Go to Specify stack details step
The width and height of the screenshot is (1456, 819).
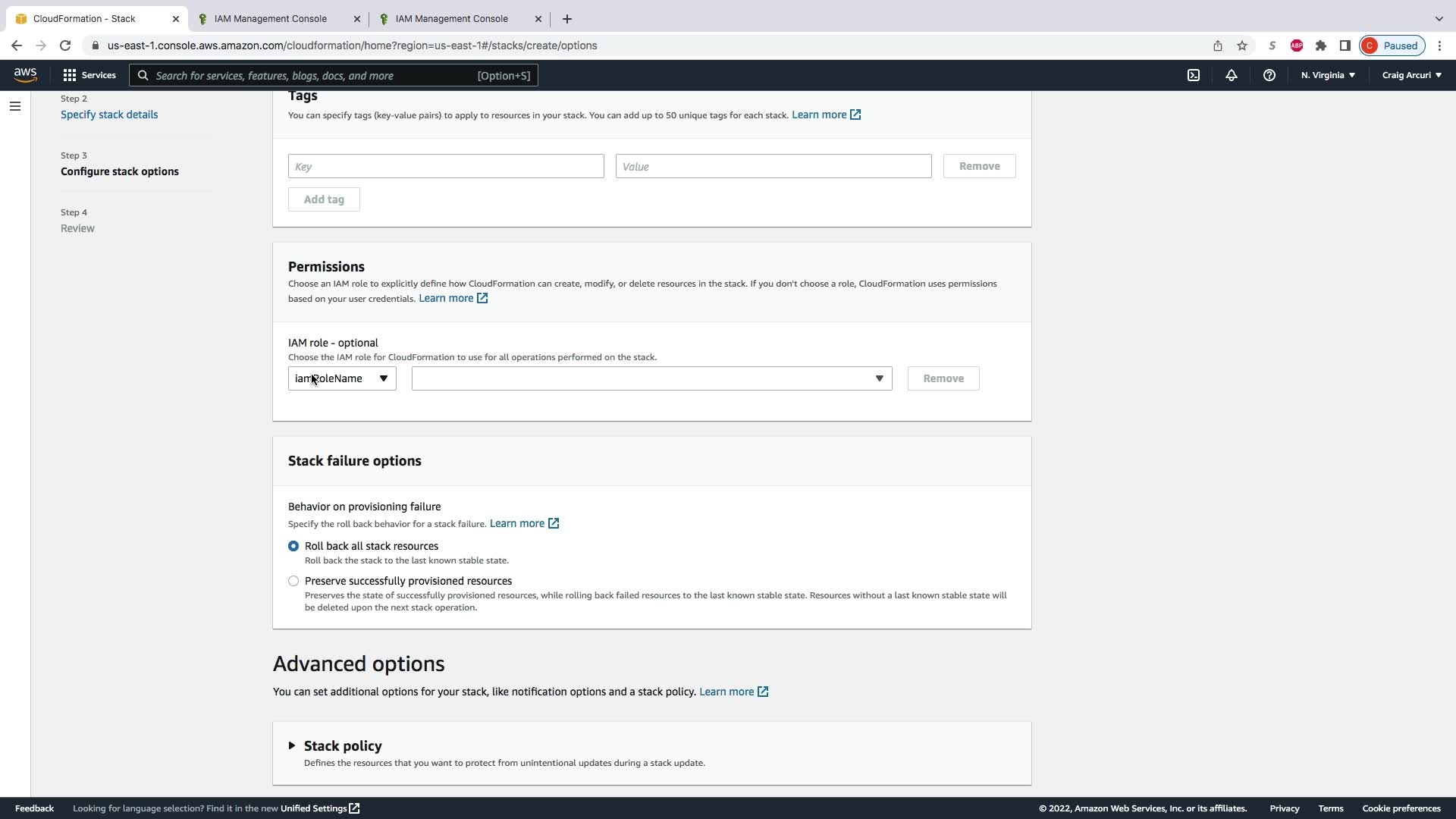coord(109,115)
